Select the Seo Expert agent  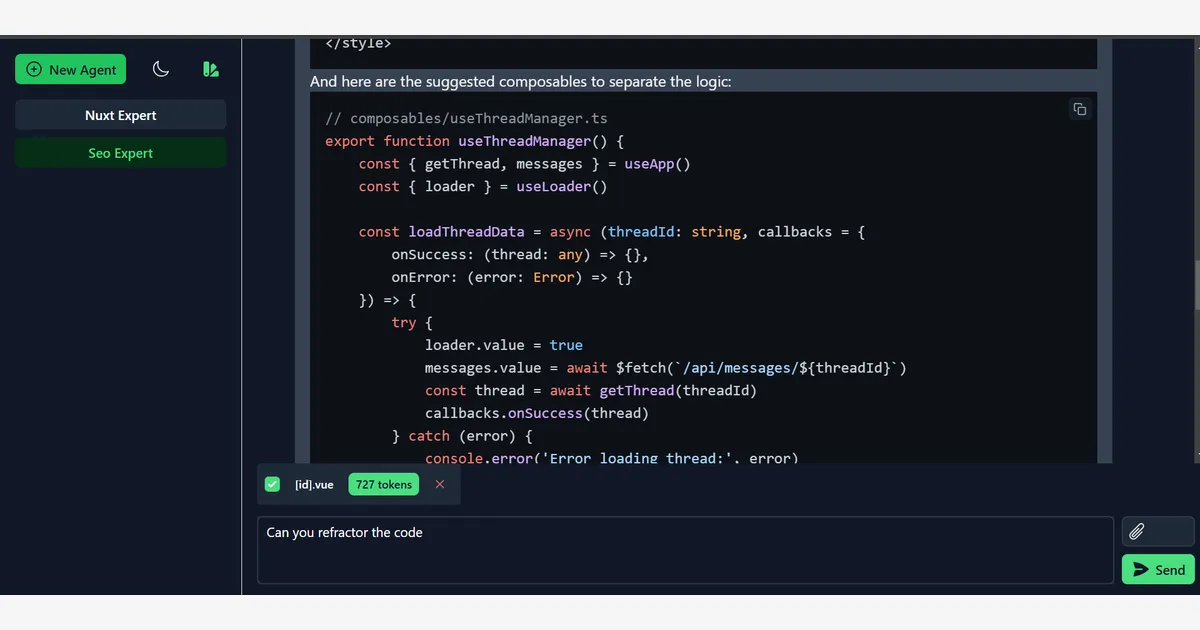(x=120, y=153)
